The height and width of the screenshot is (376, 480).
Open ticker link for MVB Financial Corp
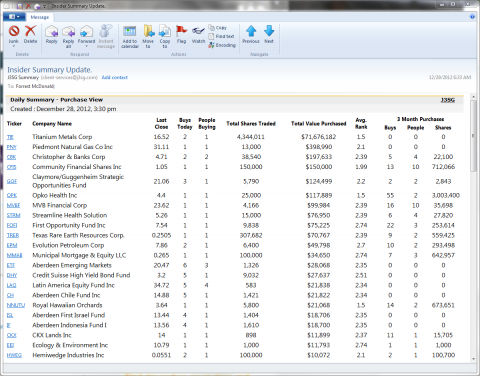click(13, 205)
